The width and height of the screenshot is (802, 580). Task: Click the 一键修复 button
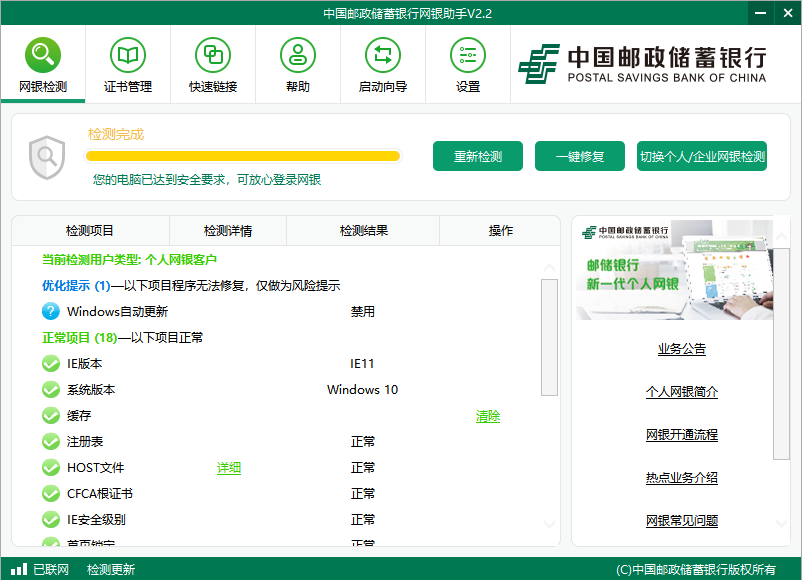click(x=580, y=156)
